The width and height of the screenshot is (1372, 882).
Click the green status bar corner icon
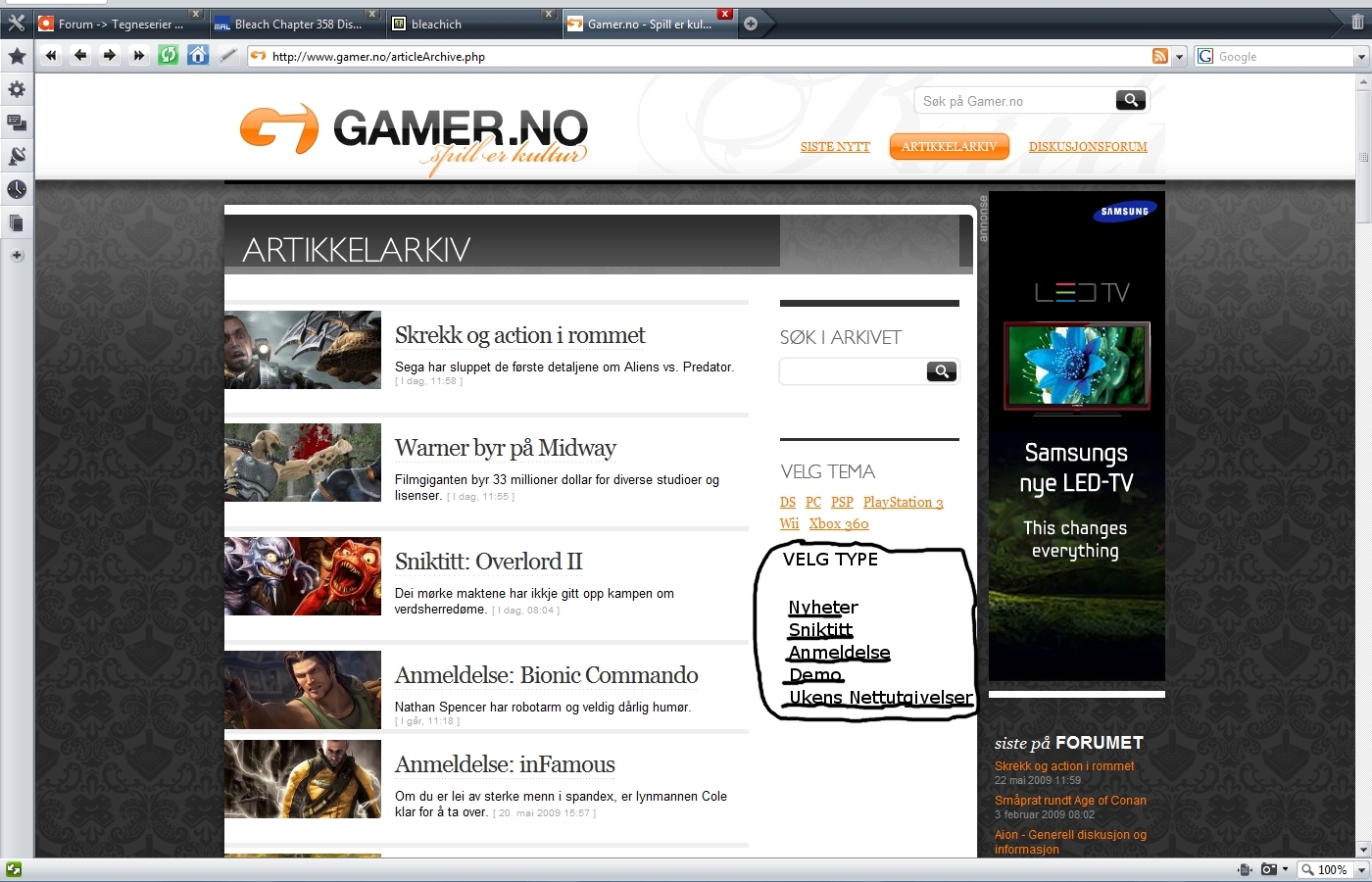pos(13,870)
